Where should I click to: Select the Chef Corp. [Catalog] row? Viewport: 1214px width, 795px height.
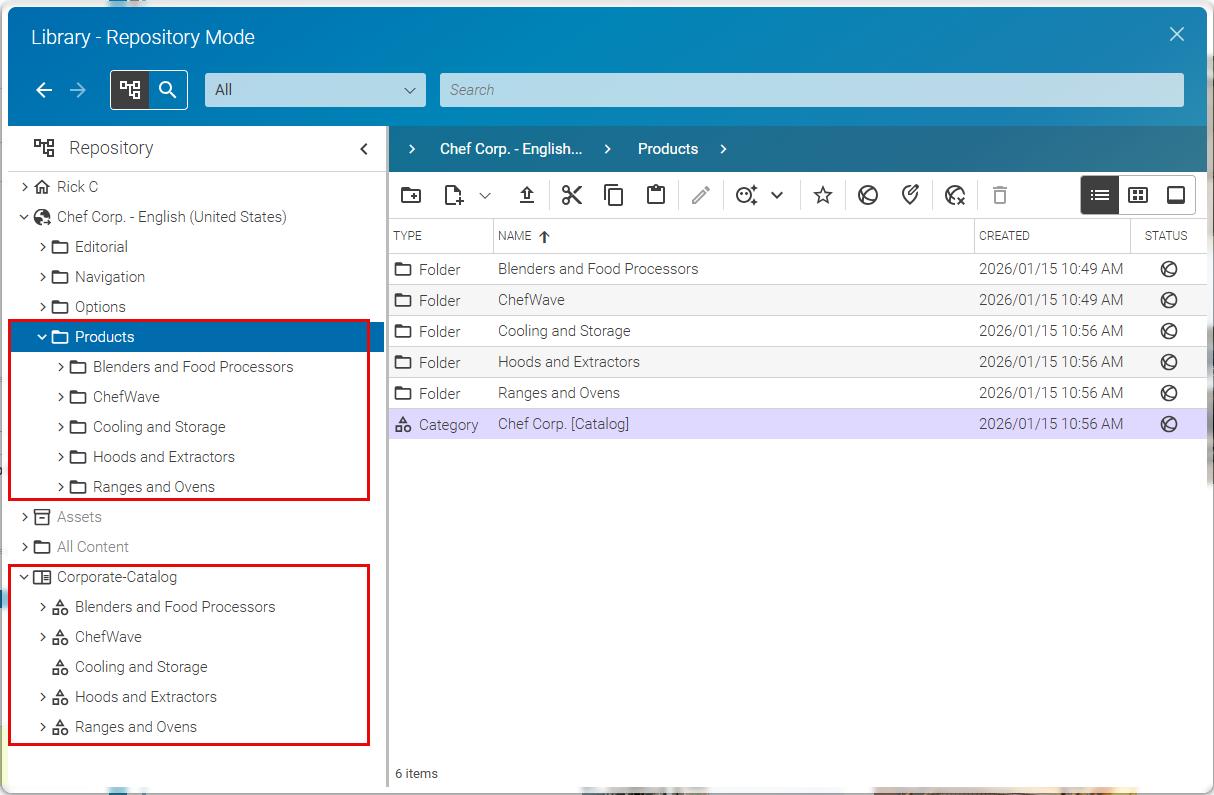(x=564, y=423)
